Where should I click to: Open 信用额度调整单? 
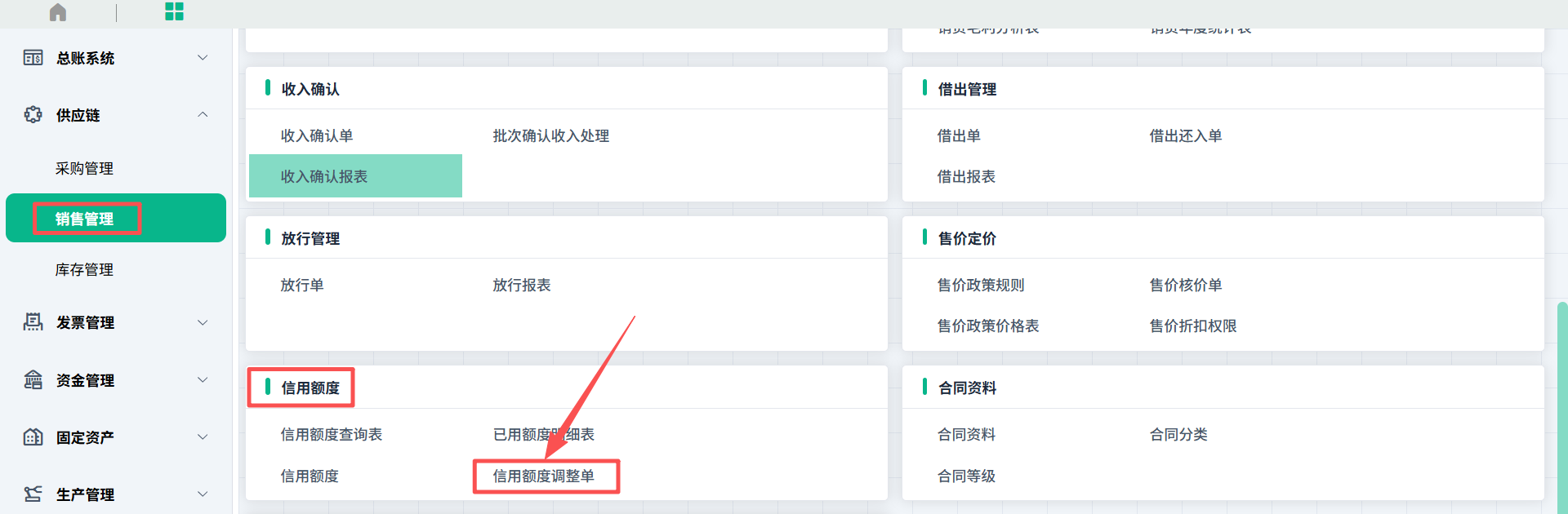(544, 476)
